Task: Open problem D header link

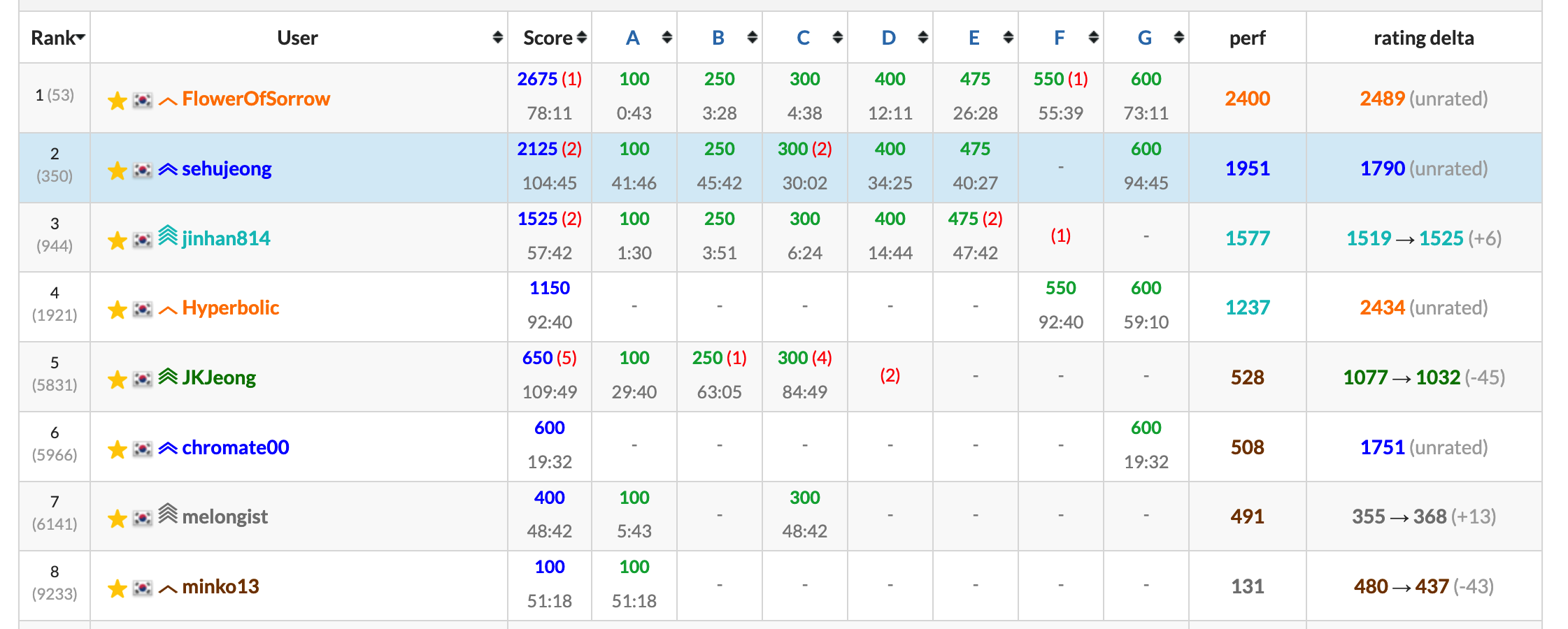Action: pyautogui.click(x=889, y=38)
